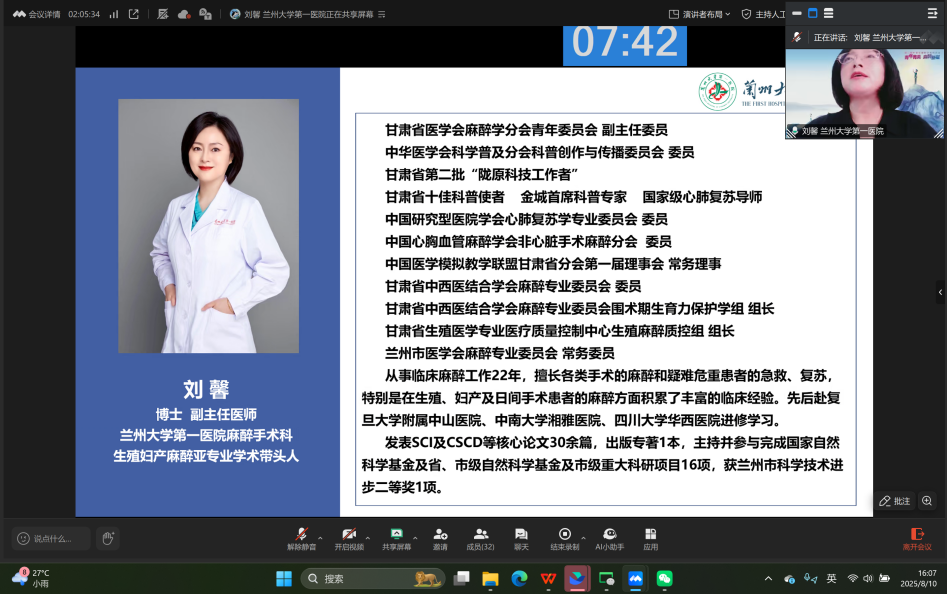Expand the 演讲者布局 layout dropdown

tap(699, 14)
